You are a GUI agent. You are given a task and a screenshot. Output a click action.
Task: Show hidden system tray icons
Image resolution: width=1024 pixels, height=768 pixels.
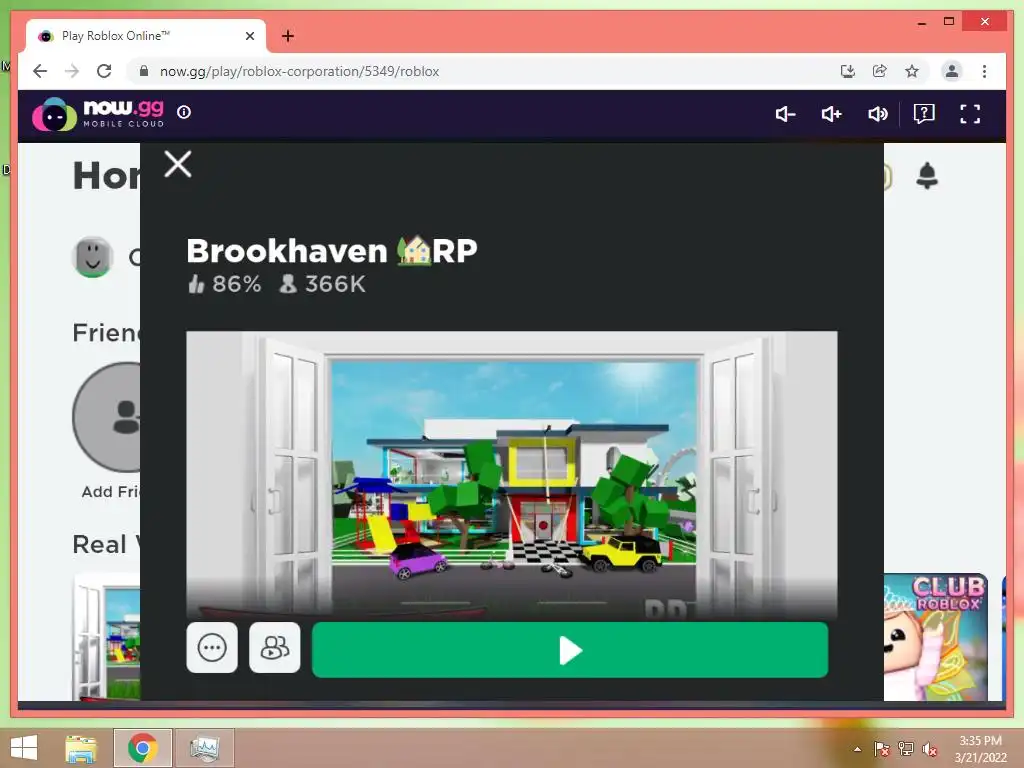click(x=857, y=749)
